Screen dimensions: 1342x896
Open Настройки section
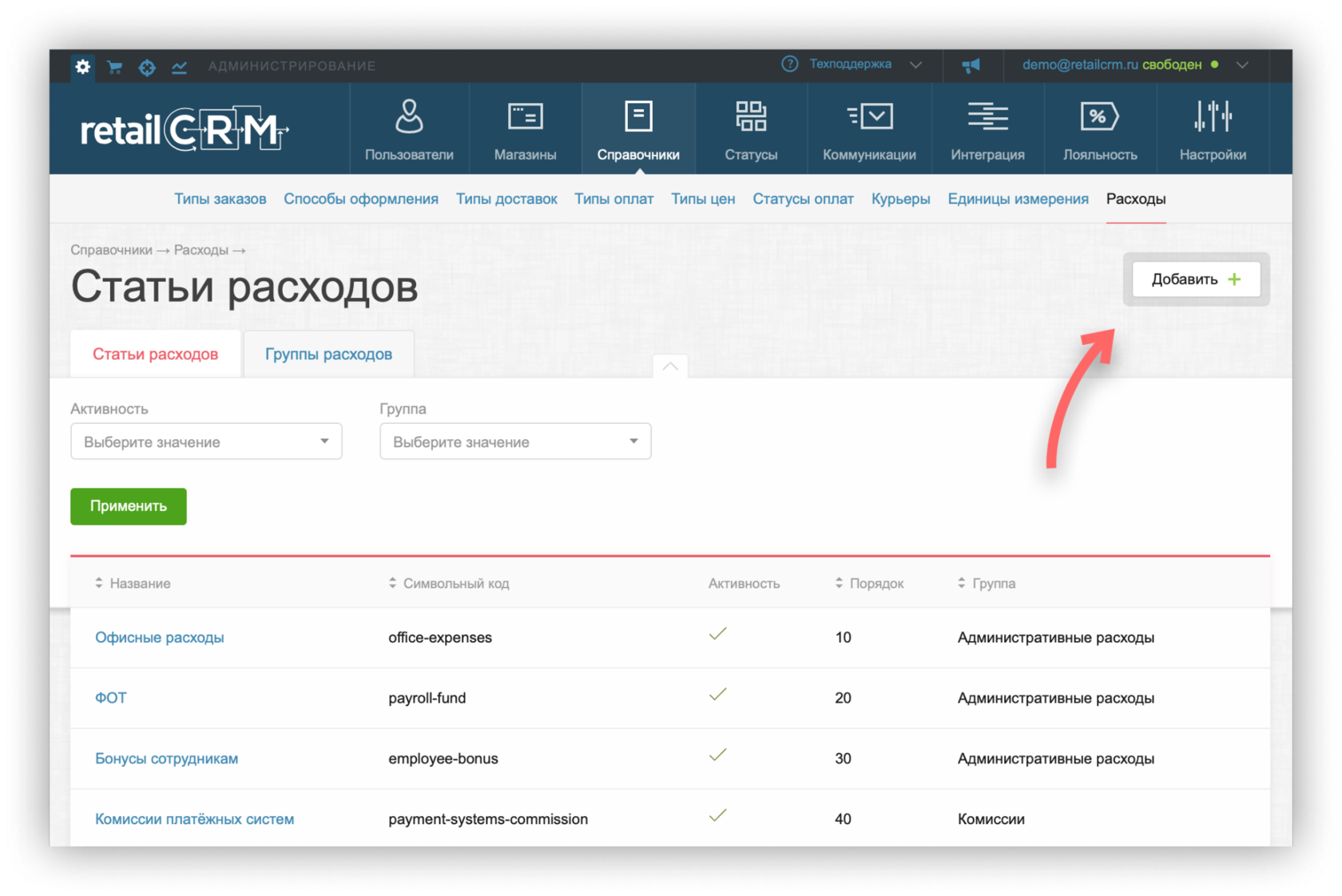[x=1213, y=129]
